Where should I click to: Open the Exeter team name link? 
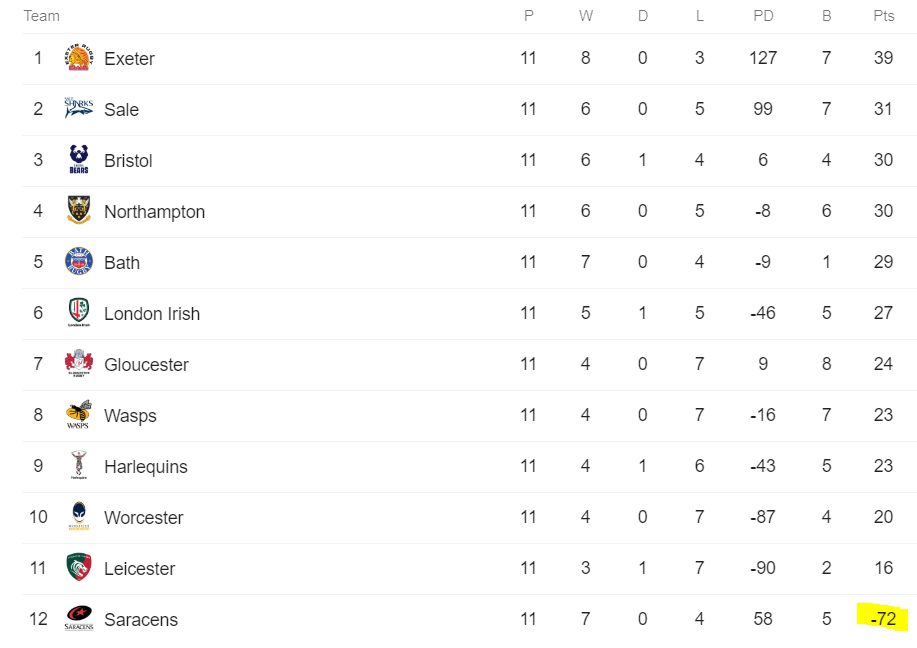pyautogui.click(x=129, y=59)
